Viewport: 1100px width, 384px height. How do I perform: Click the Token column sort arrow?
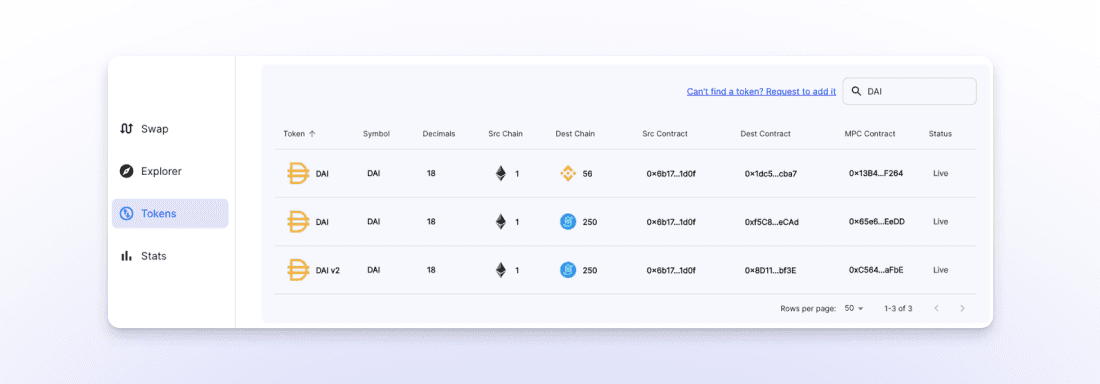click(x=312, y=134)
